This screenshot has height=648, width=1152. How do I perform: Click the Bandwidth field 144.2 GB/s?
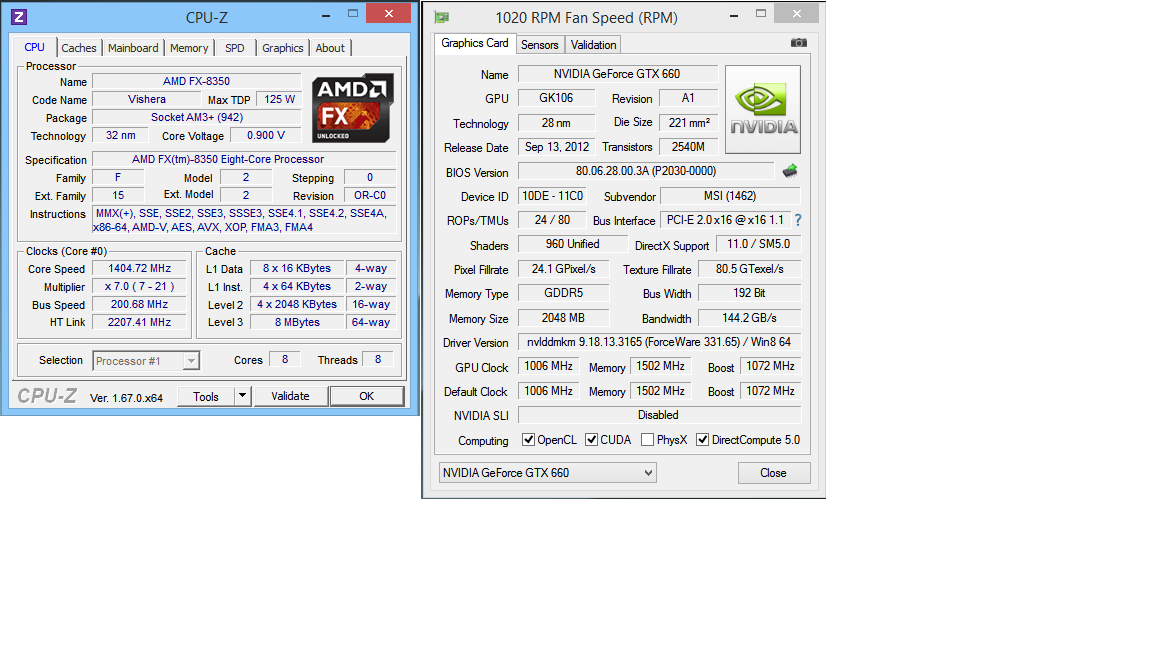749,317
